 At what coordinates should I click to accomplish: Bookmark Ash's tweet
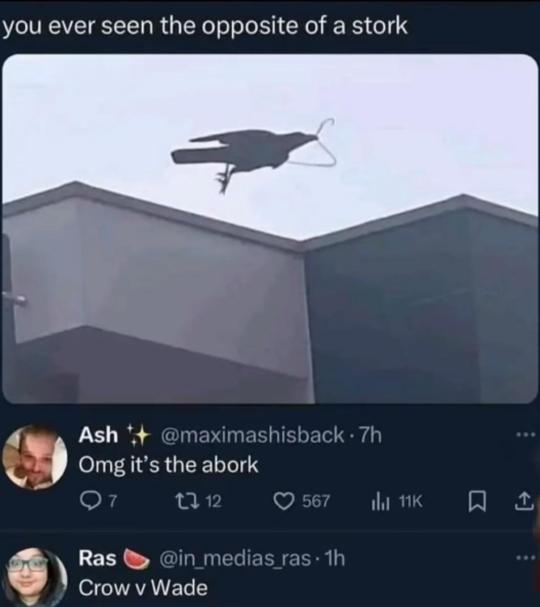point(475,502)
